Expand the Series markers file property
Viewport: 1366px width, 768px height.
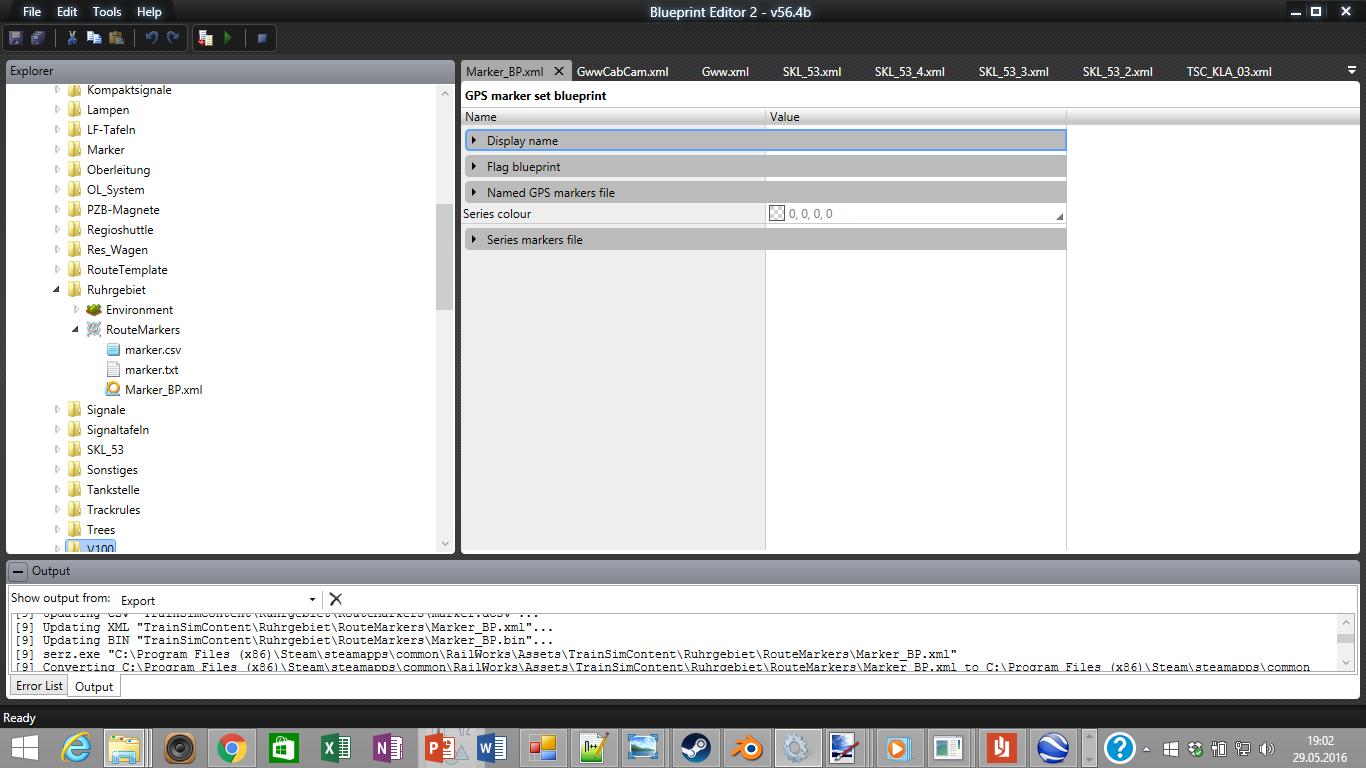tap(474, 239)
